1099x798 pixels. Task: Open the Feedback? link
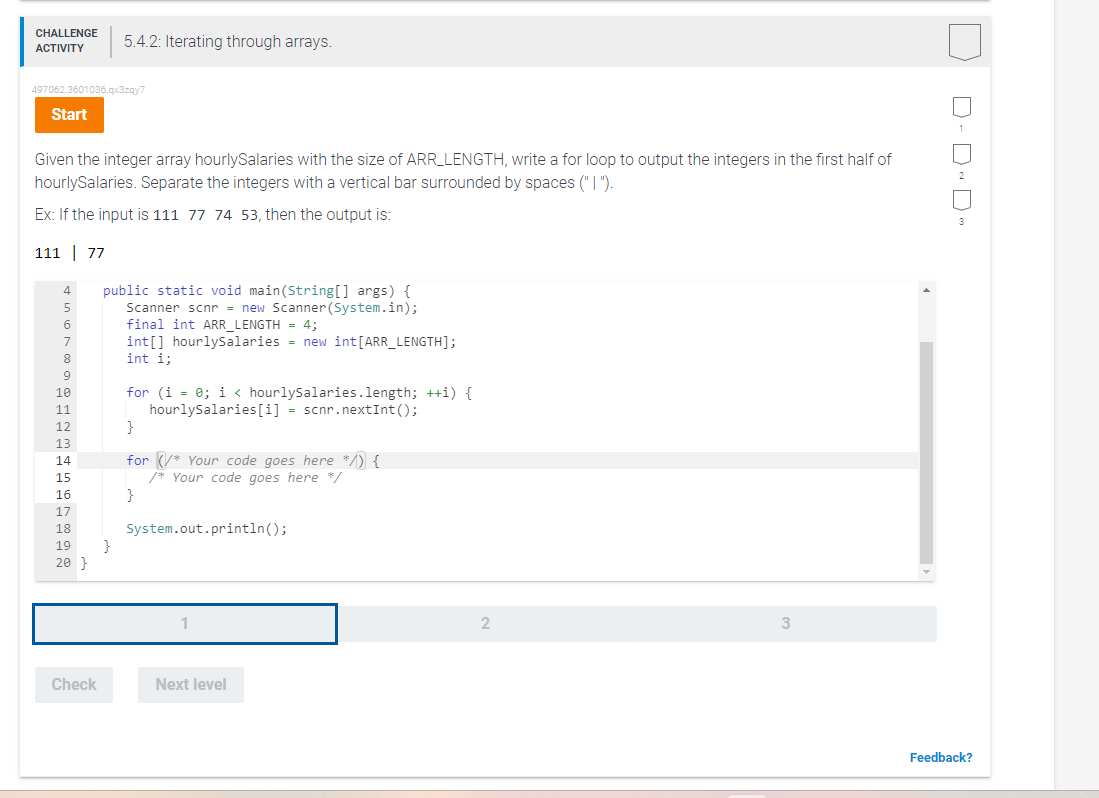[941, 757]
